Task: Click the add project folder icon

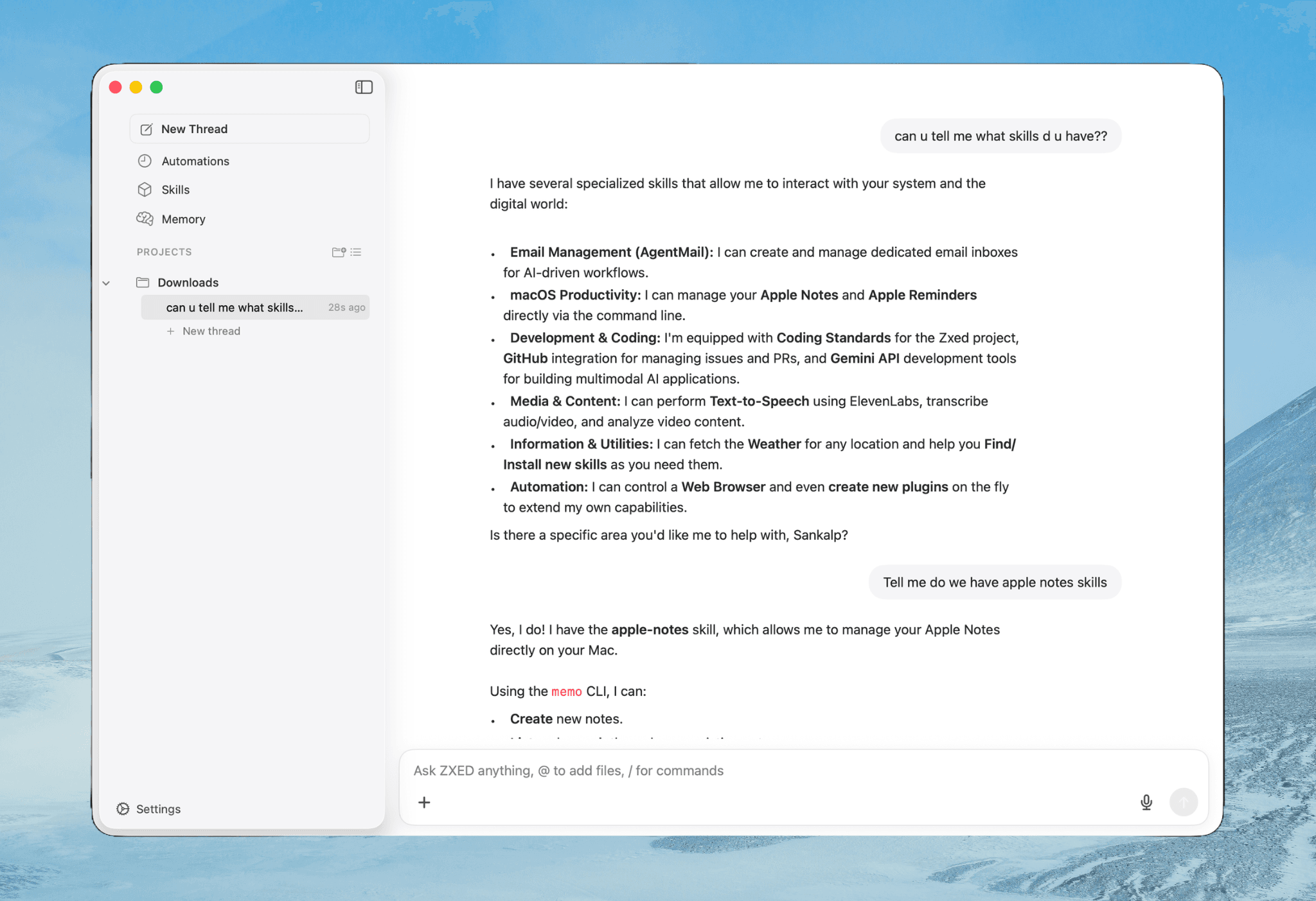Action: tap(339, 252)
